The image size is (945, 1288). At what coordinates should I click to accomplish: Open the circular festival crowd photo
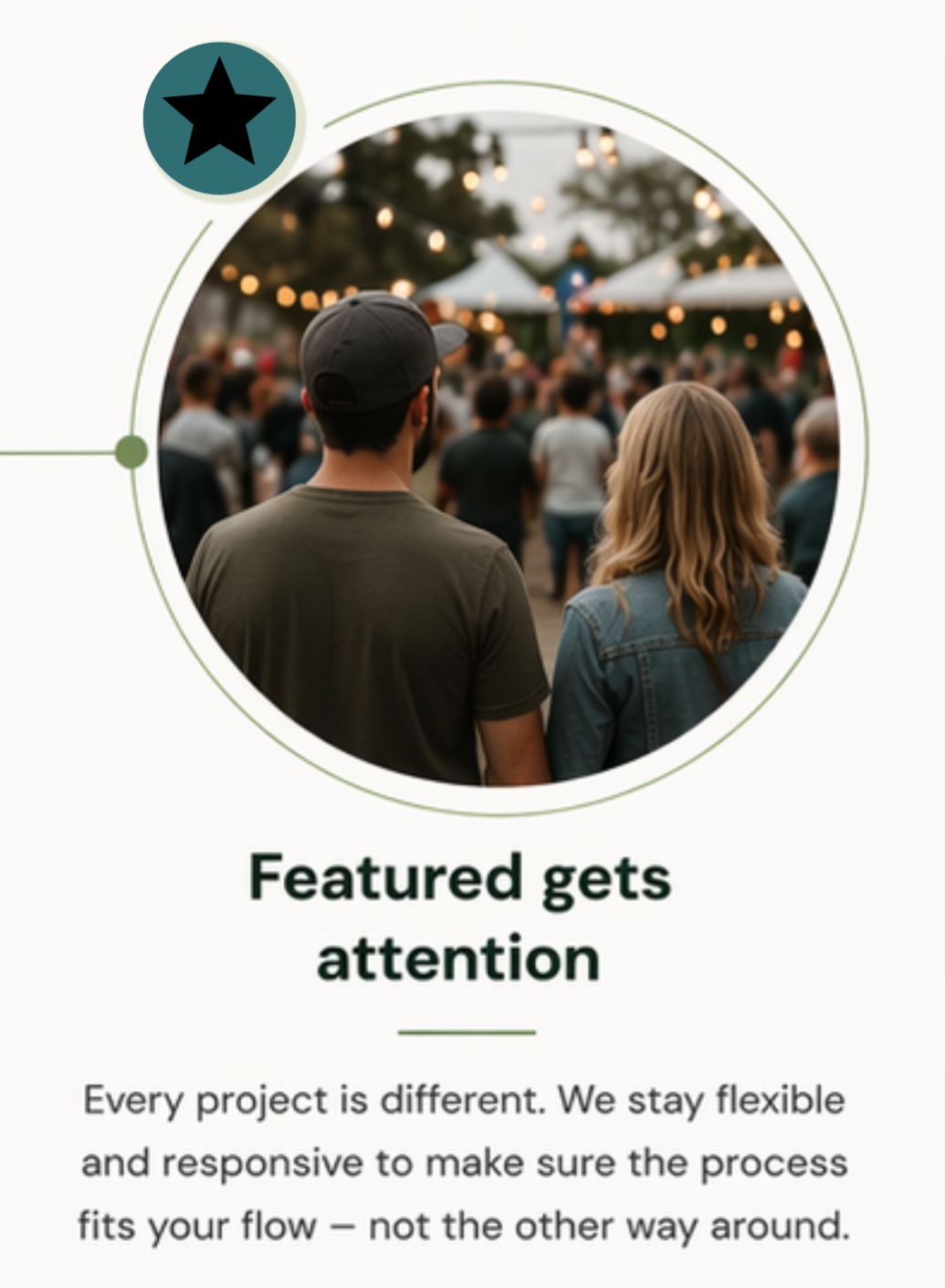(x=496, y=449)
